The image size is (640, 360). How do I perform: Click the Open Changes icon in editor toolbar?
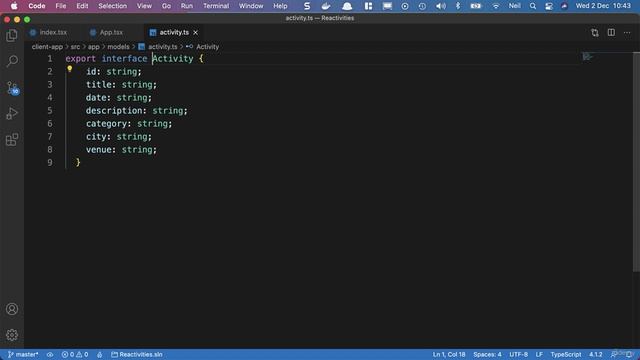coord(595,33)
